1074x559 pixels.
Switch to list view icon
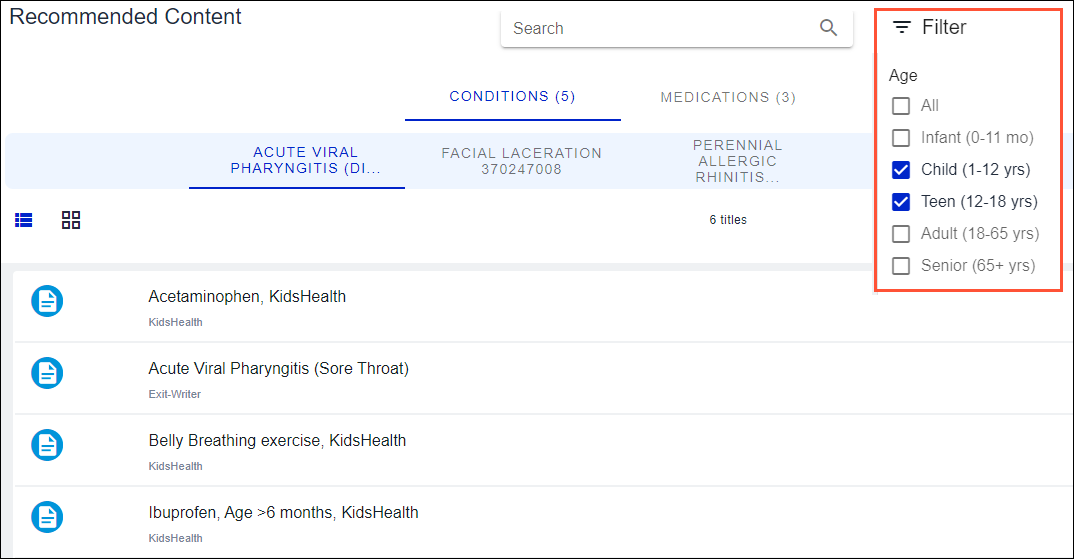(x=24, y=220)
